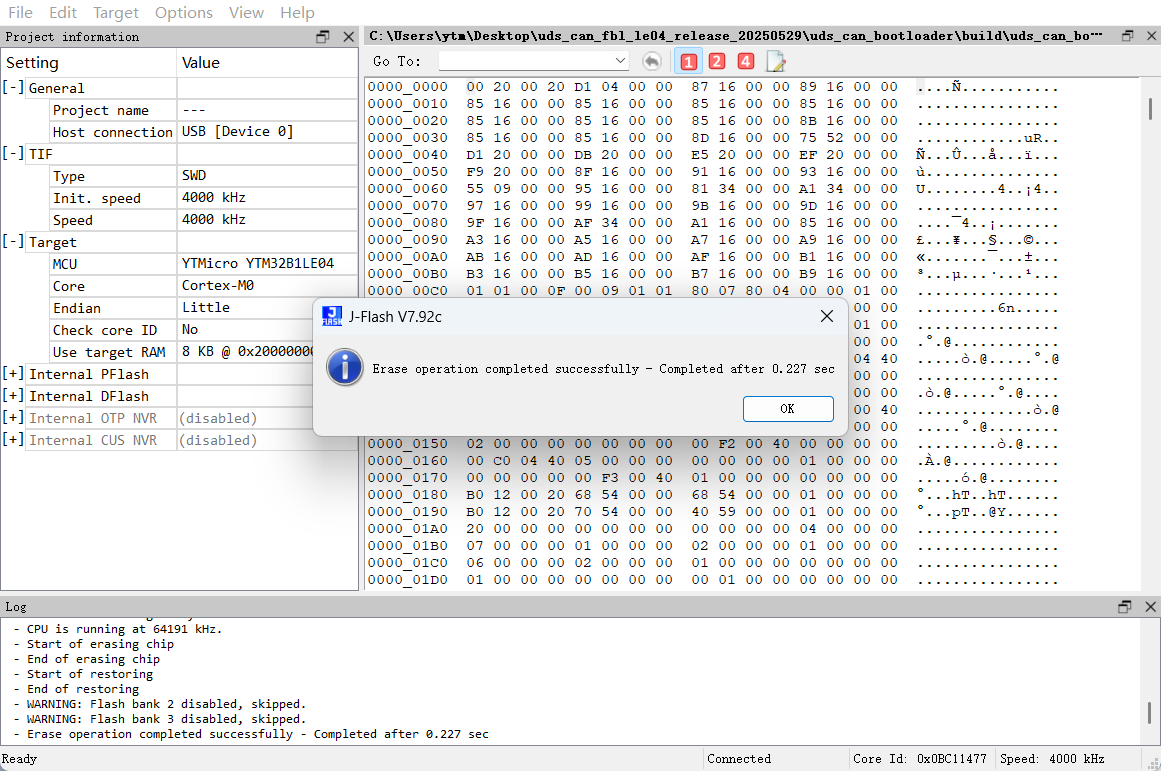1161x771 pixels.
Task: Switch hex view to 4-byte width
Action: pyautogui.click(x=745, y=62)
